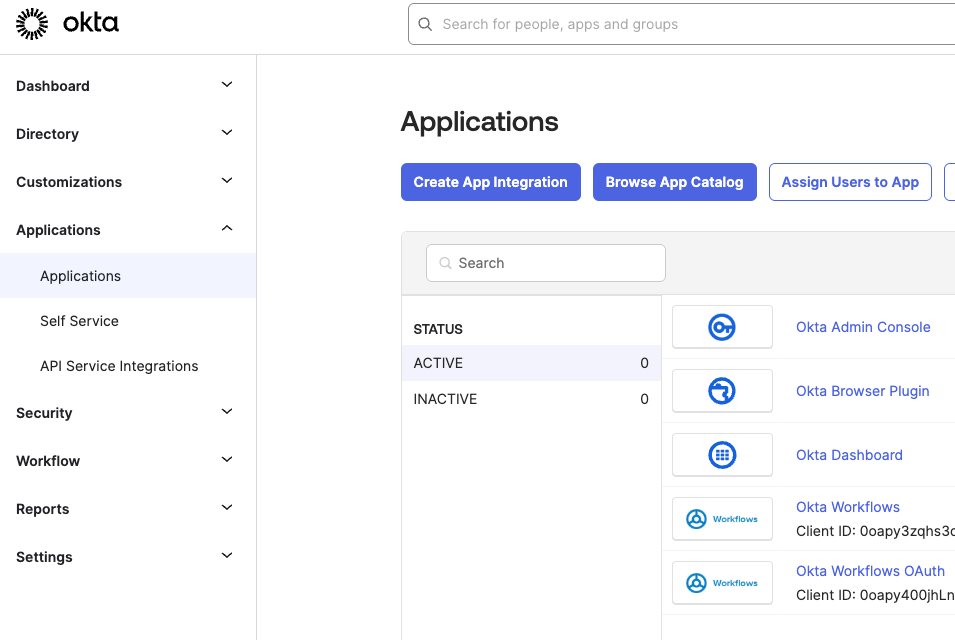The image size is (955, 640).
Task: Expand the Settings menu chevron
Action: [227, 556]
